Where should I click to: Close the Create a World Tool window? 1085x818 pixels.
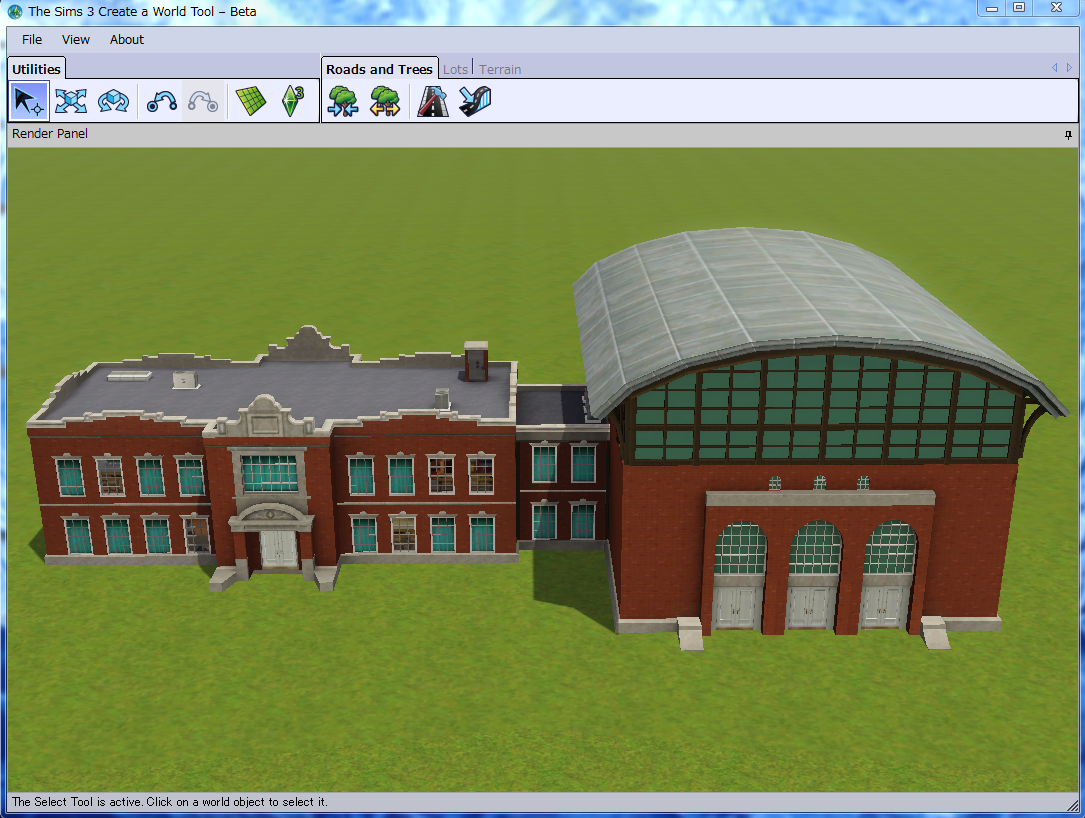coord(1057,8)
